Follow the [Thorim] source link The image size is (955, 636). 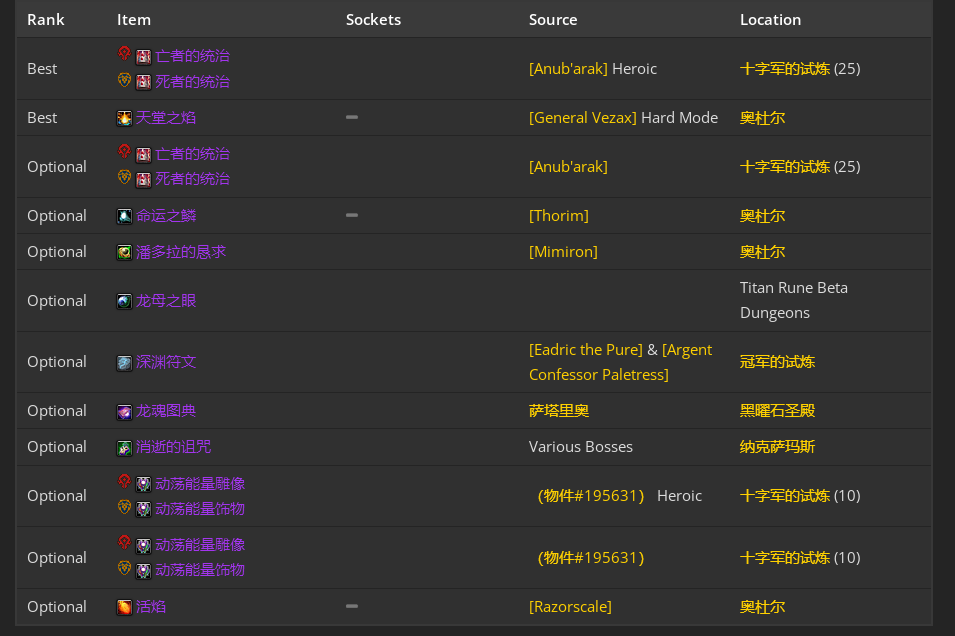coord(559,216)
